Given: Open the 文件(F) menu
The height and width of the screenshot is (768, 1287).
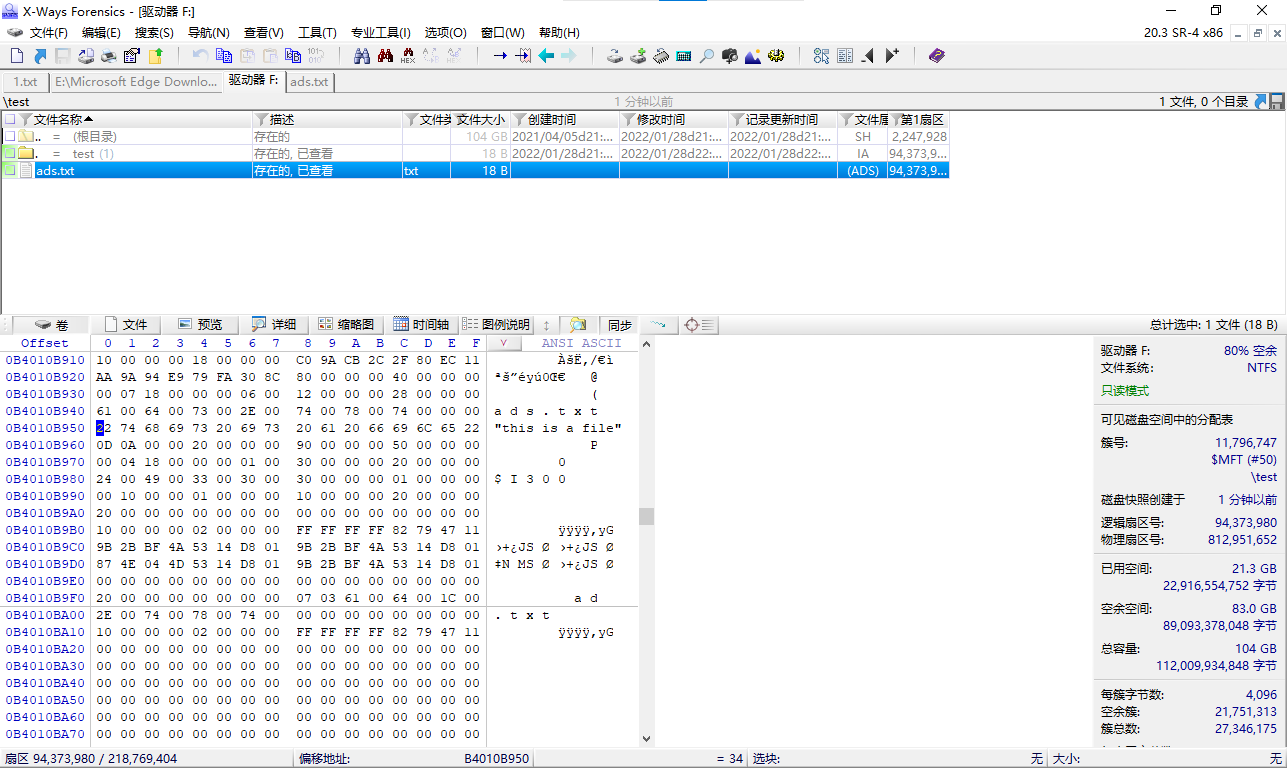Looking at the screenshot, I should (x=49, y=33).
